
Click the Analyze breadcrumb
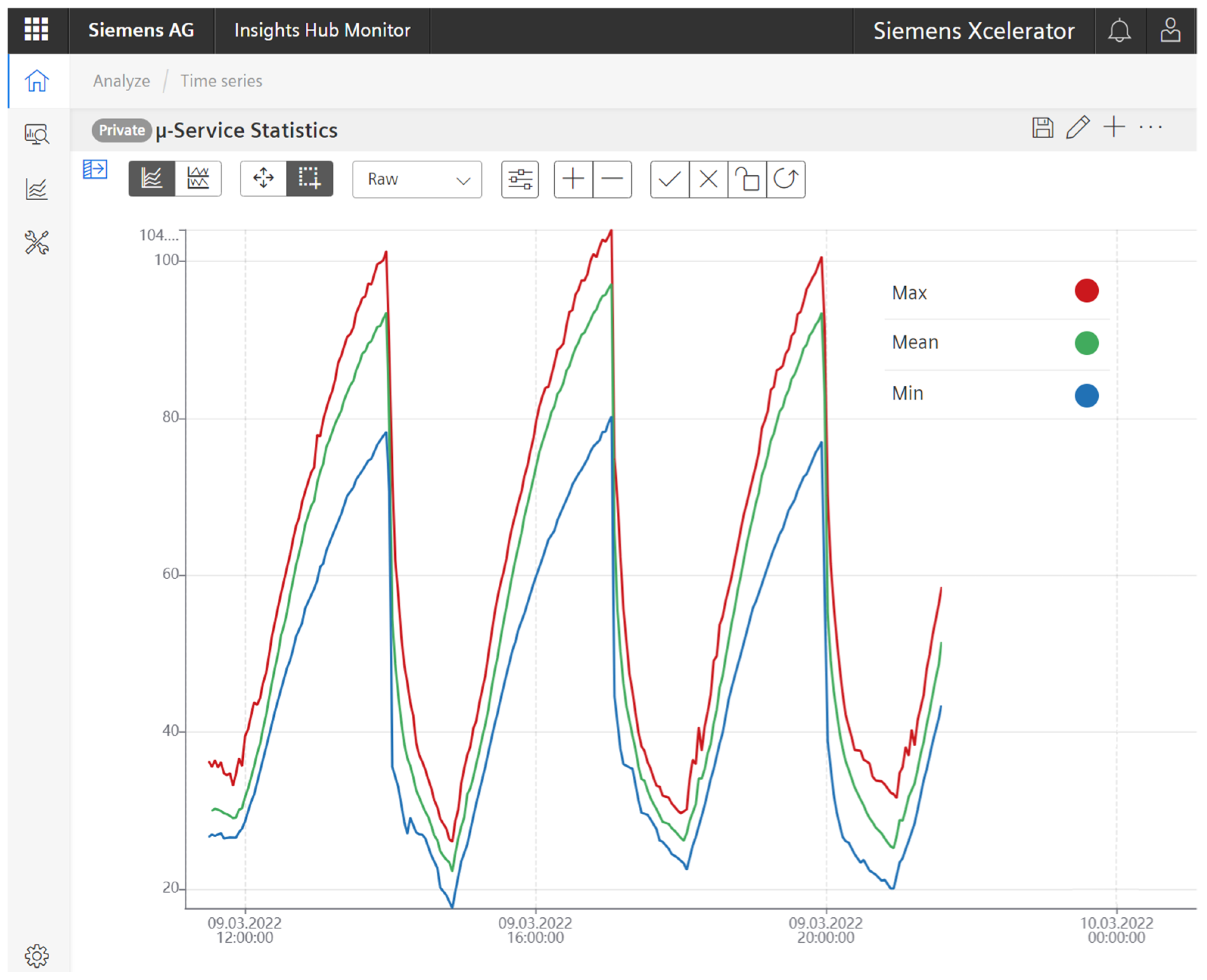121,81
